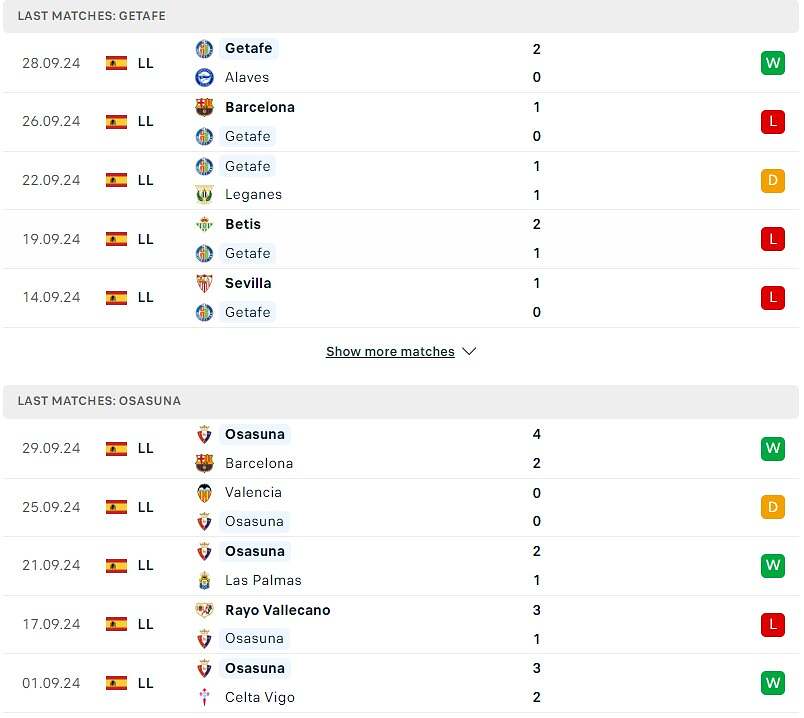804x718 pixels.
Task: Click the green W badge for Getafe-Alaves
Action: pyautogui.click(x=772, y=63)
